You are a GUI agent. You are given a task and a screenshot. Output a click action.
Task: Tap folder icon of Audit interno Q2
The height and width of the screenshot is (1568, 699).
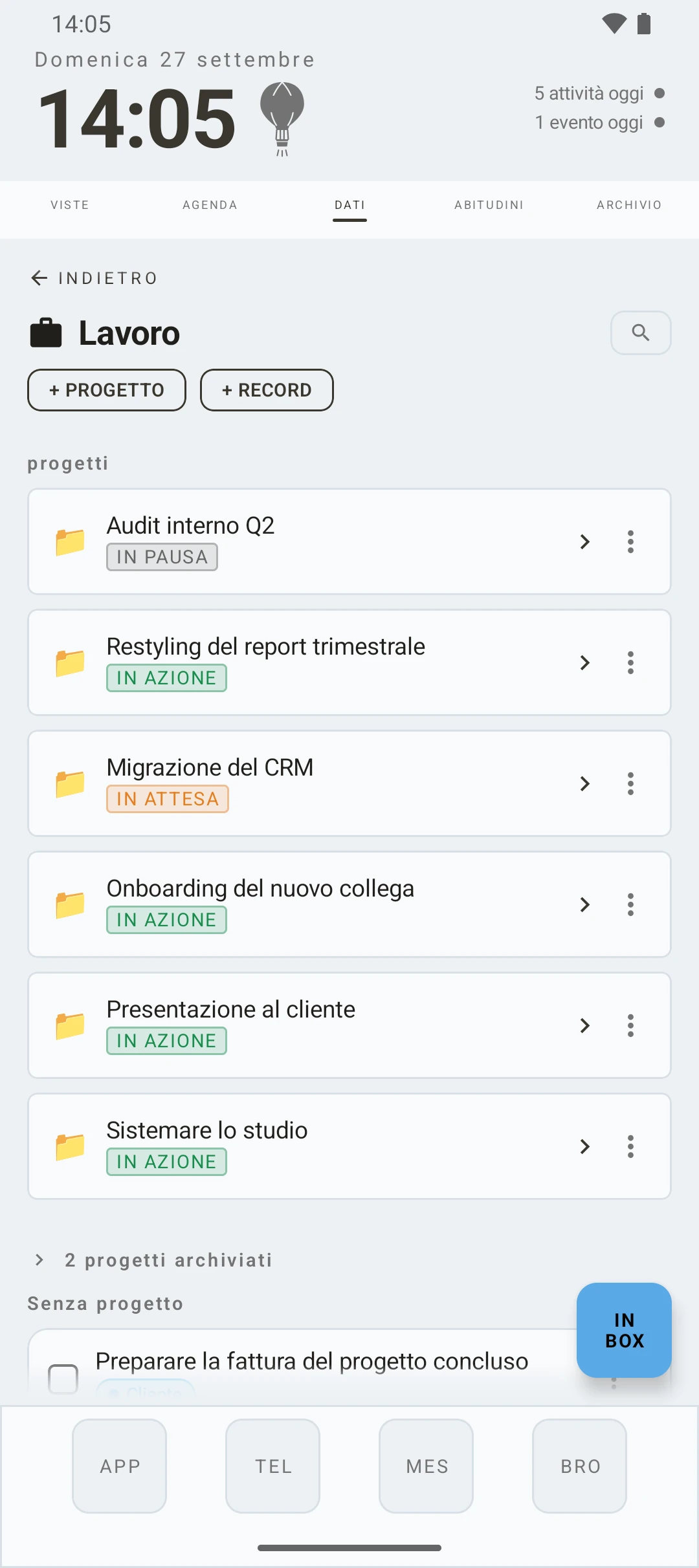tap(70, 541)
